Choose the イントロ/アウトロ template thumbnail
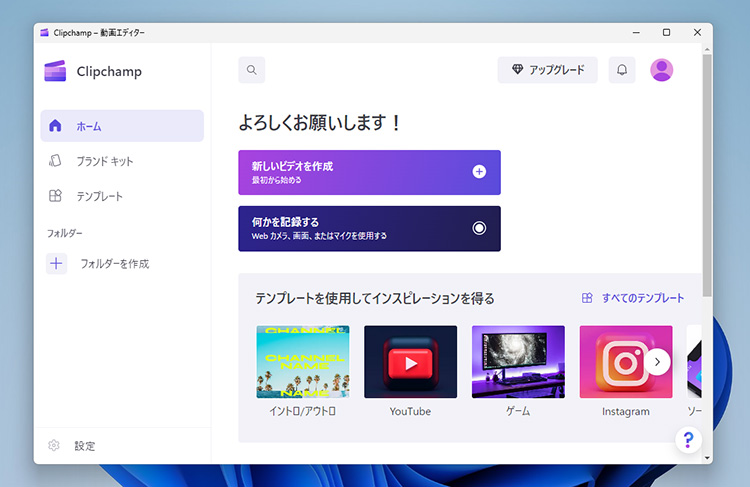This screenshot has height=487, width=750. pyautogui.click(x=303, y=362)
